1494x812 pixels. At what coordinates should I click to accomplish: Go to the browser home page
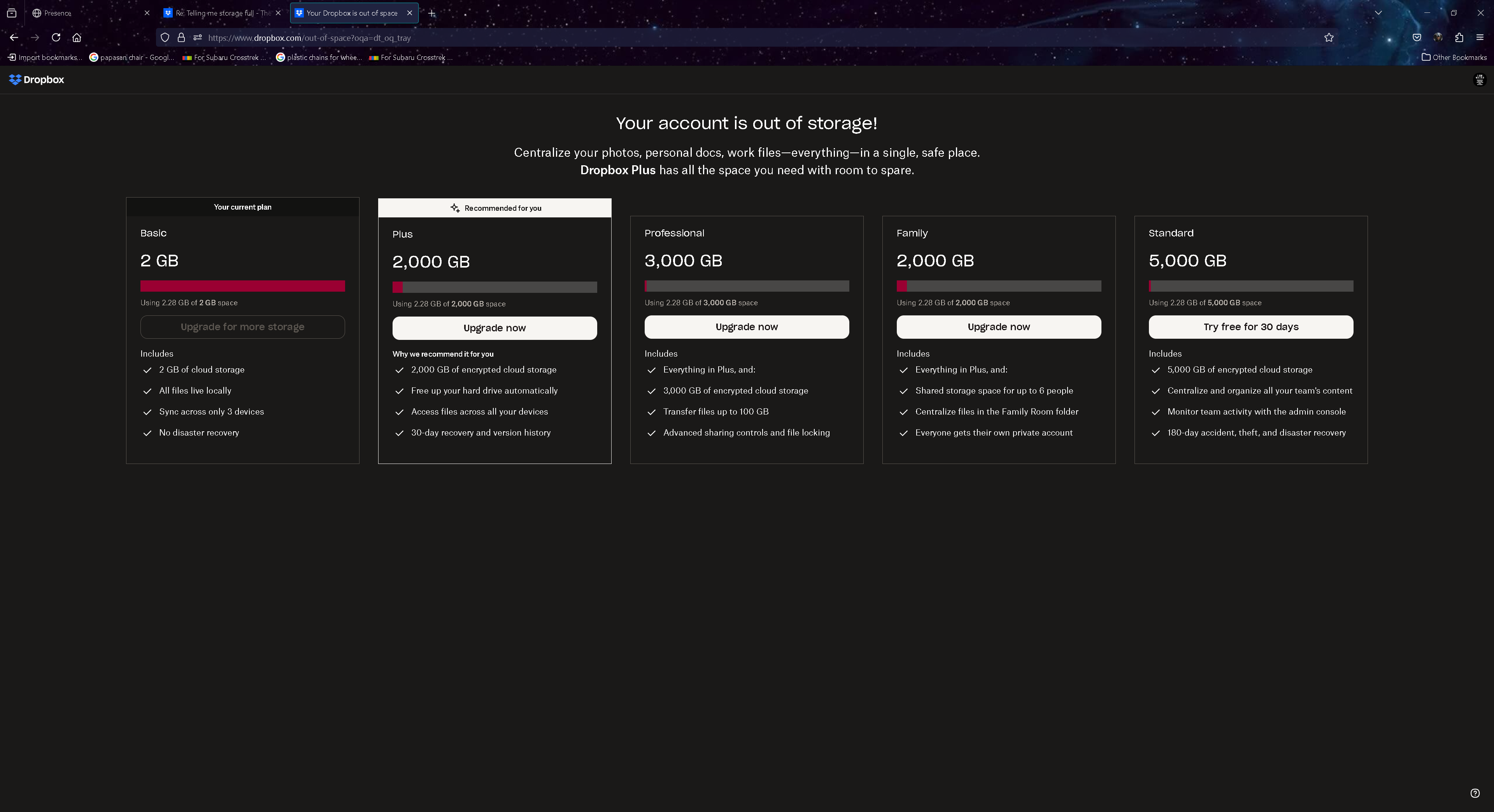tap(77, 38)
